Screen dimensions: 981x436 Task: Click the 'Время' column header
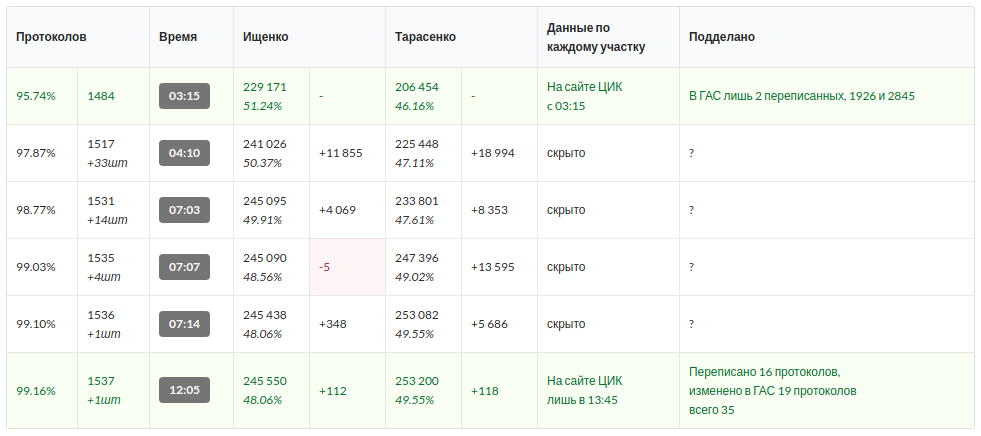pos(178,37)
